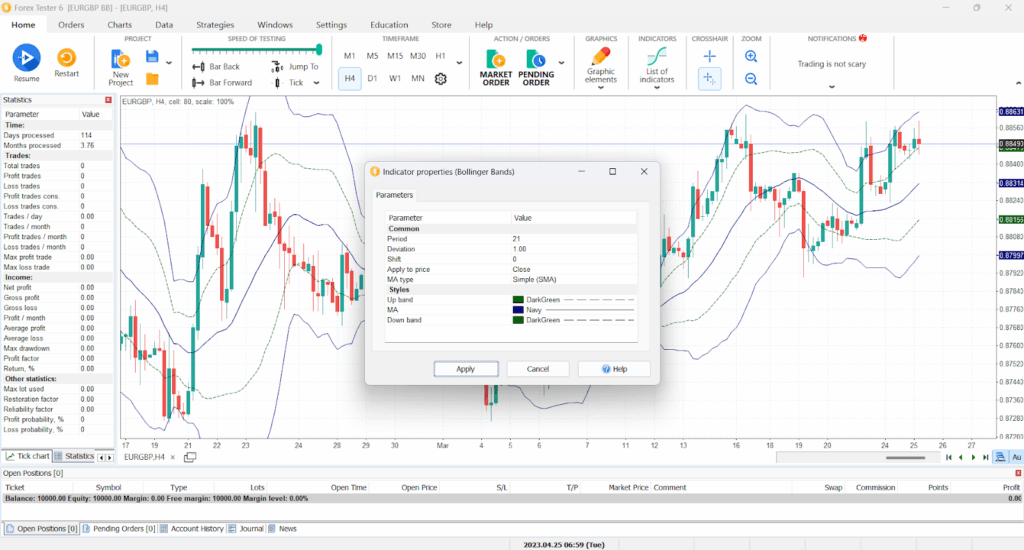Switch timeframe to M1
The image size is (1024, 550).
349,56
